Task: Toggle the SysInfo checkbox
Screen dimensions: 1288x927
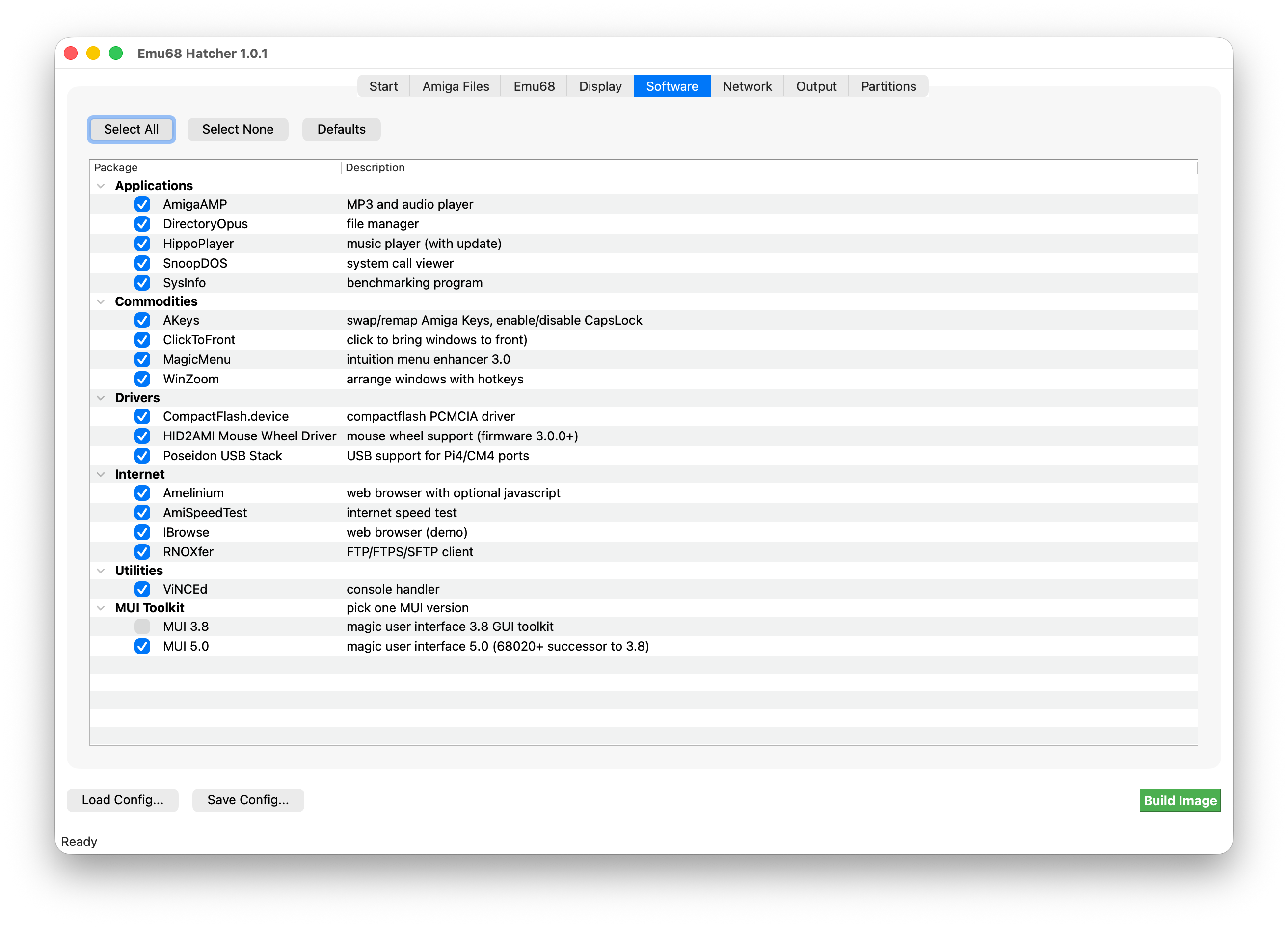Action: (142, 283)
